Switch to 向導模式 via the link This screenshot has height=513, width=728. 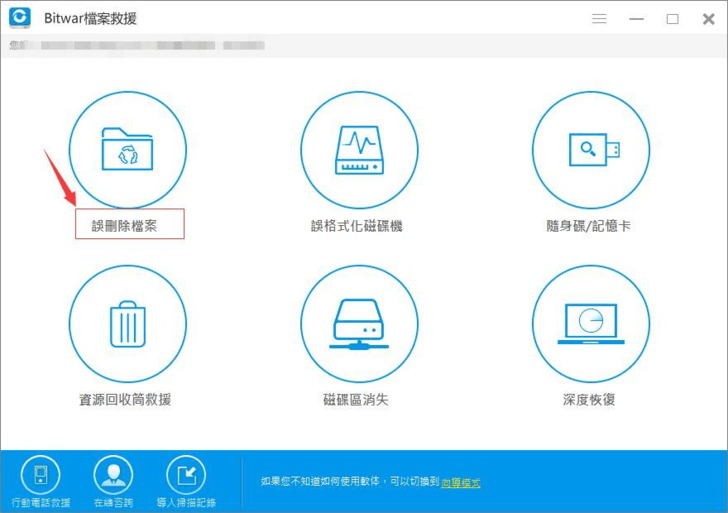pyautogui.click(x=461, y=482)
